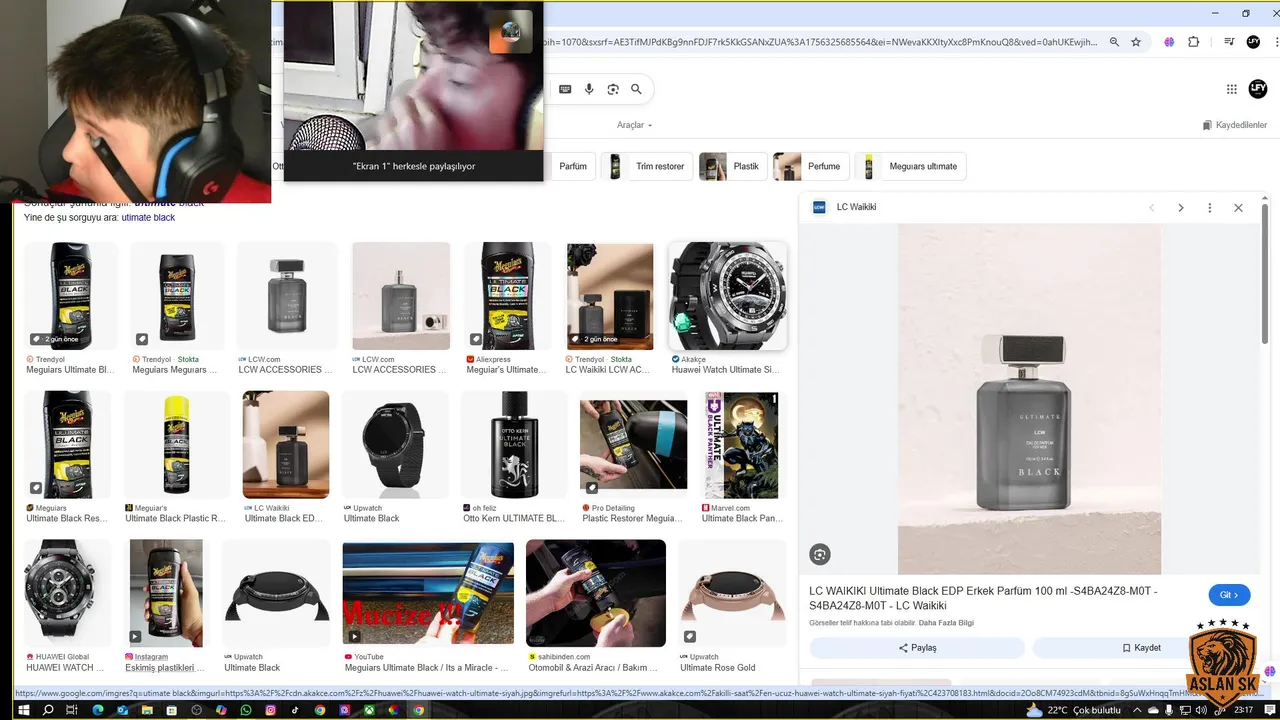
Task: Select the Plastik filter chip
Action: coord(733,166)
